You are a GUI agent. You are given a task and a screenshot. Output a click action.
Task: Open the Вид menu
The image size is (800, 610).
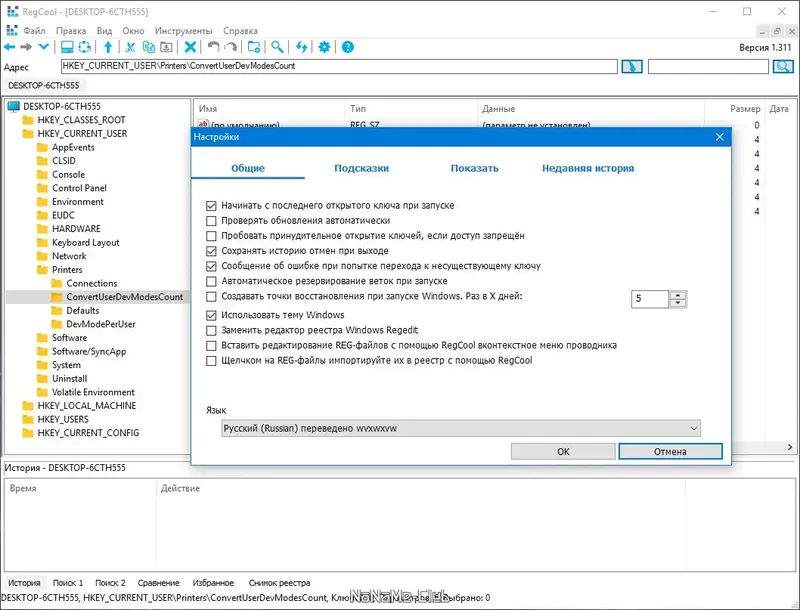pyautogui.click(x=104, y=31)
